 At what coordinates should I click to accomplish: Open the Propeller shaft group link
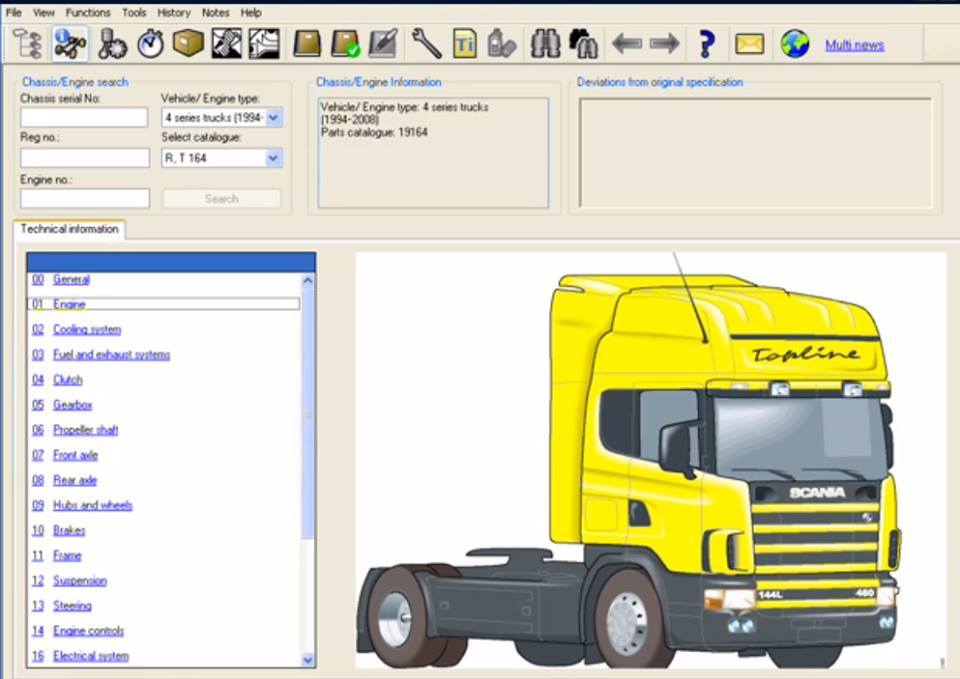[x=85, y=430]
